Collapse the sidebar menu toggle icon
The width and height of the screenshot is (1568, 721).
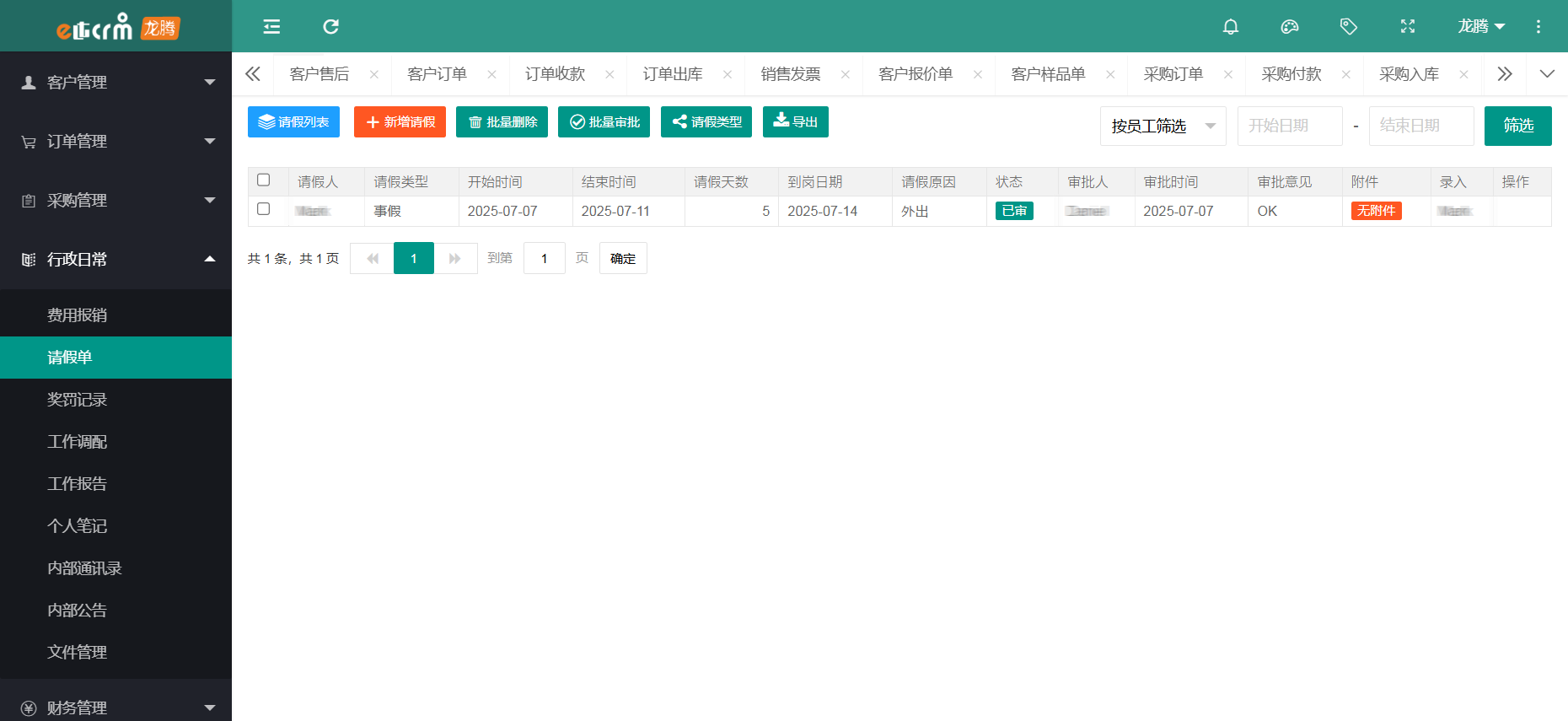click(271, 26)
